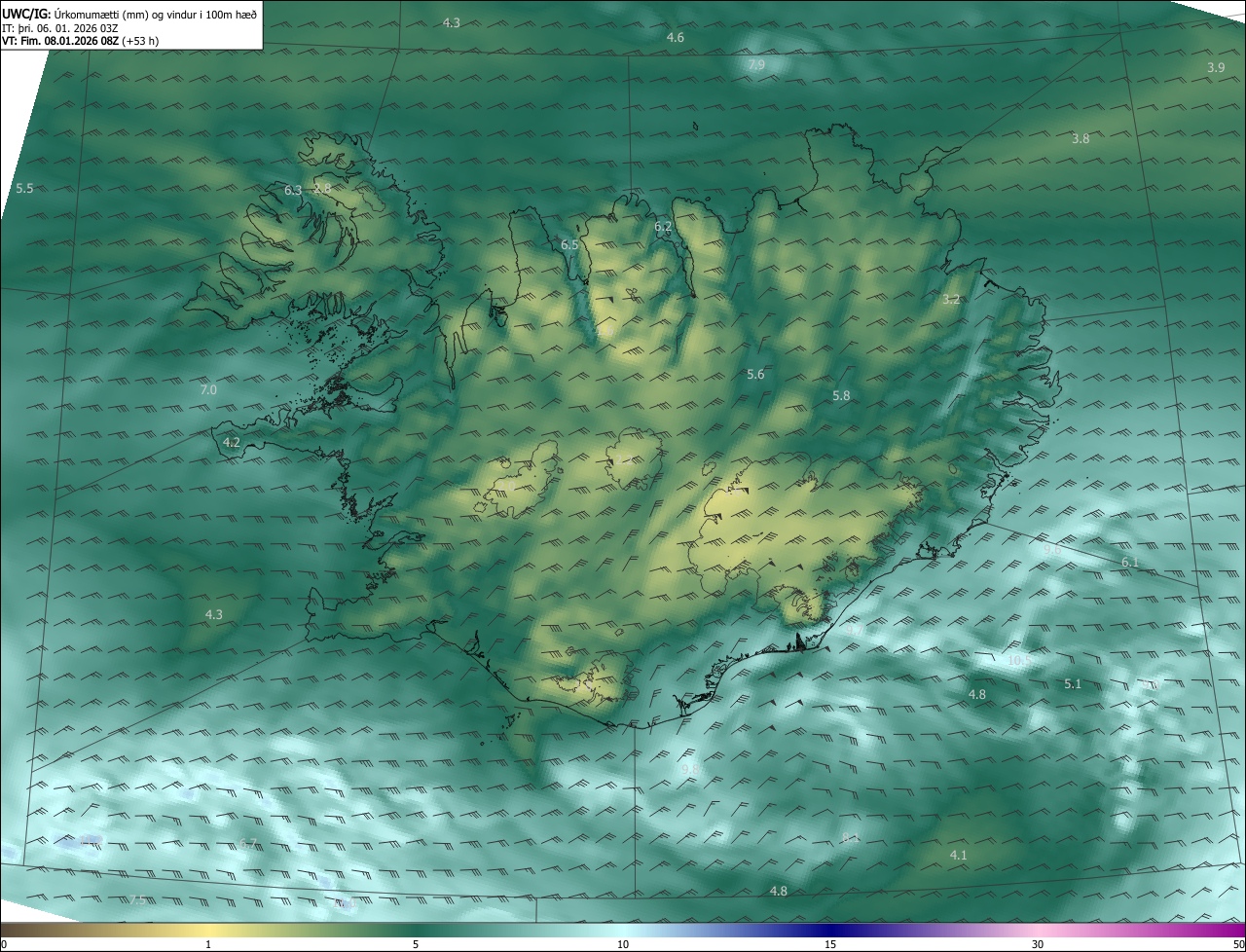This screenshot has height=952, width=1246.
Task: Click the 10 tick on the color scale
Action: click(623, 944)
